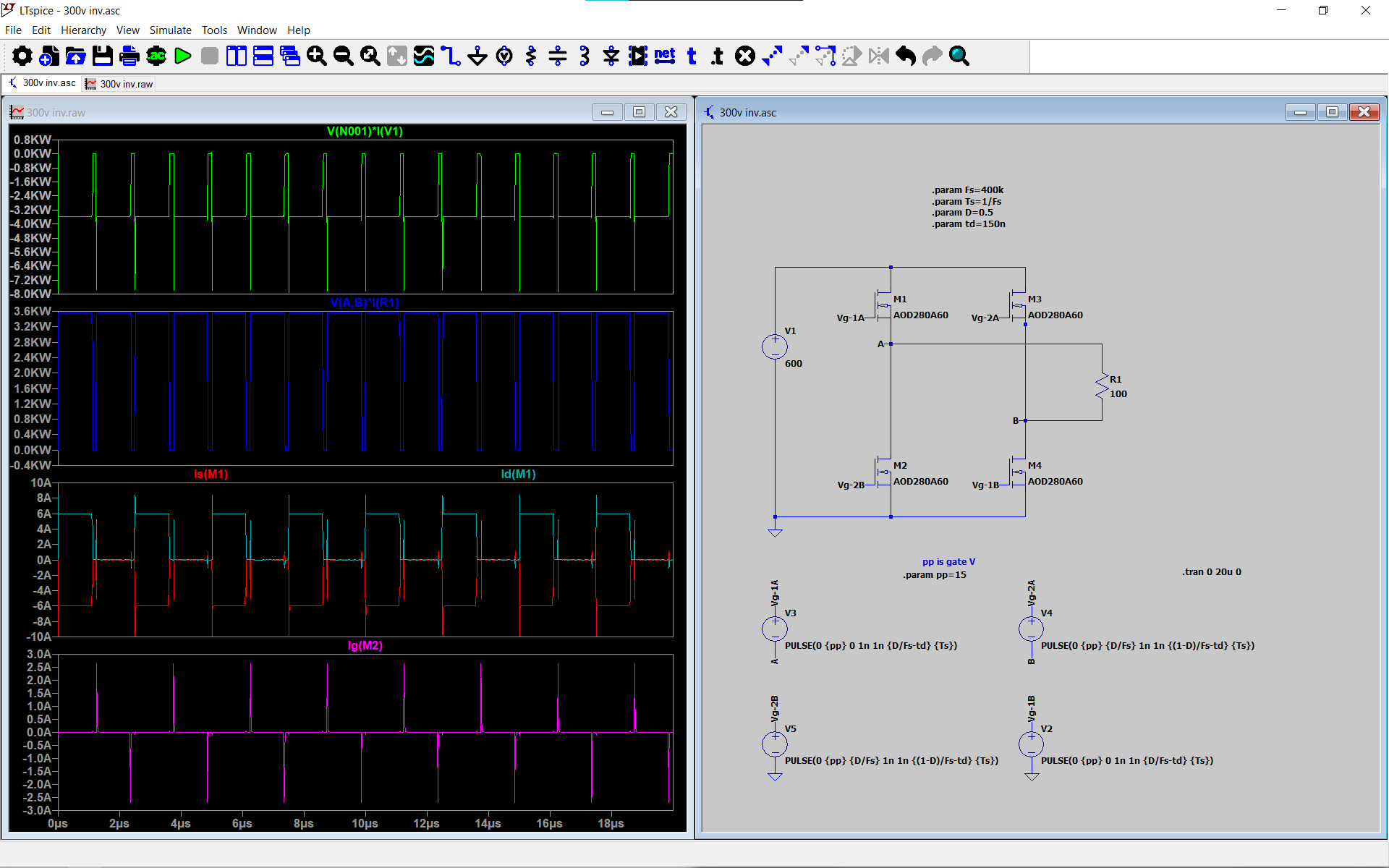Add SPICE directive .t tool

(718, 56)
